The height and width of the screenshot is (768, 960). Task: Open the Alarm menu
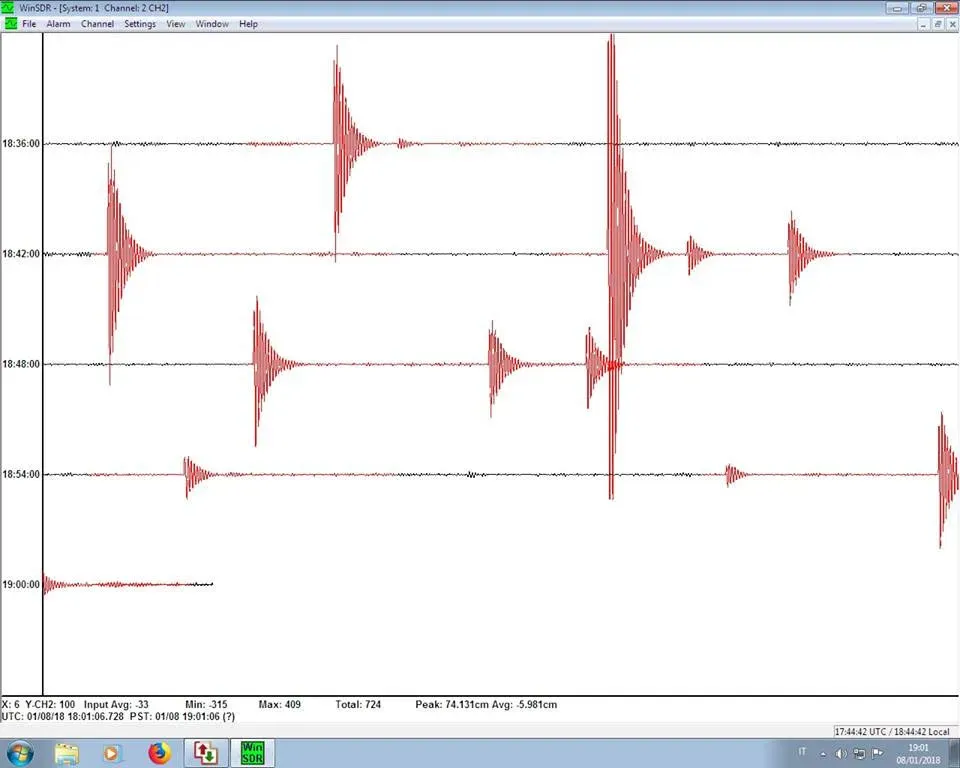[58, 24]
